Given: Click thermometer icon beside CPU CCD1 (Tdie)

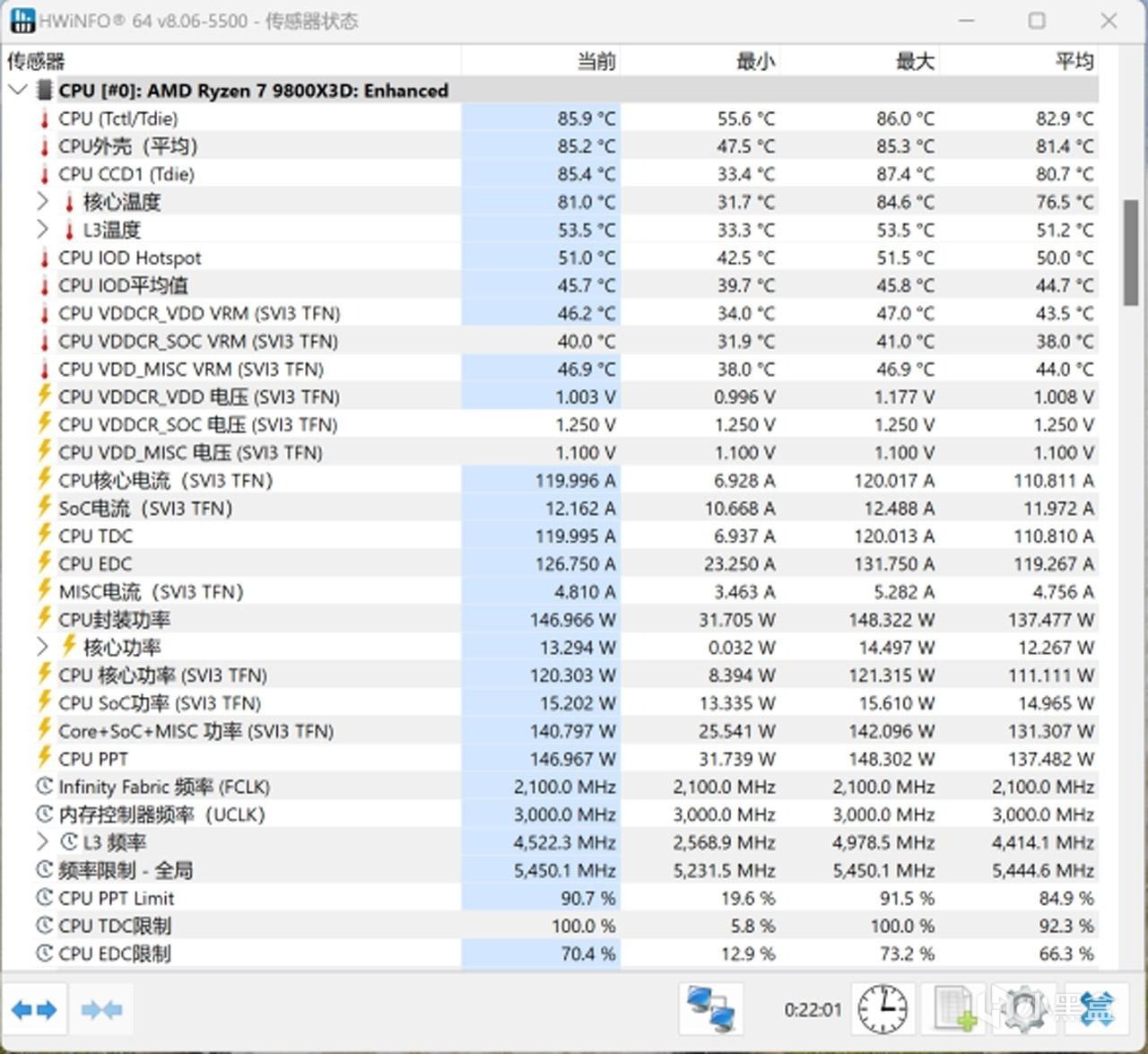Looking at the screenshot, I should click(x=44, y=174).
